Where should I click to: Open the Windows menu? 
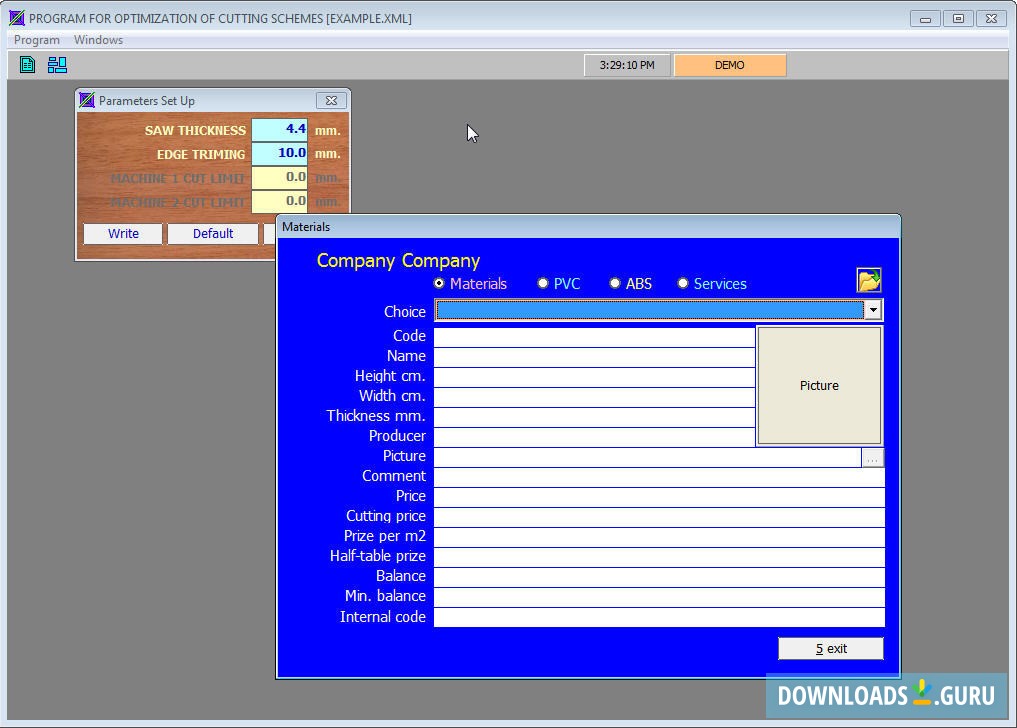click(98, 40)
